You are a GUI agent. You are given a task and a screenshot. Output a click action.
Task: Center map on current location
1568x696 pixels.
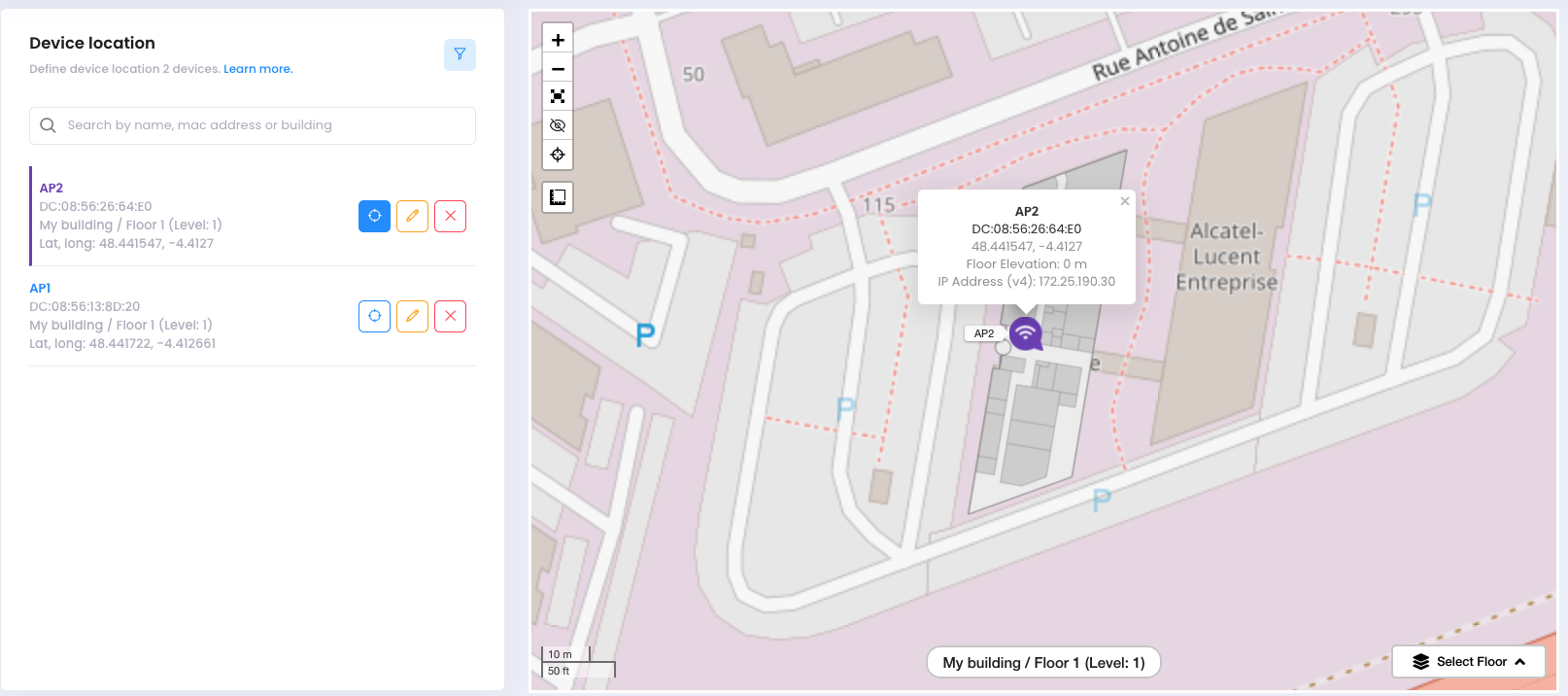point(558,155)
